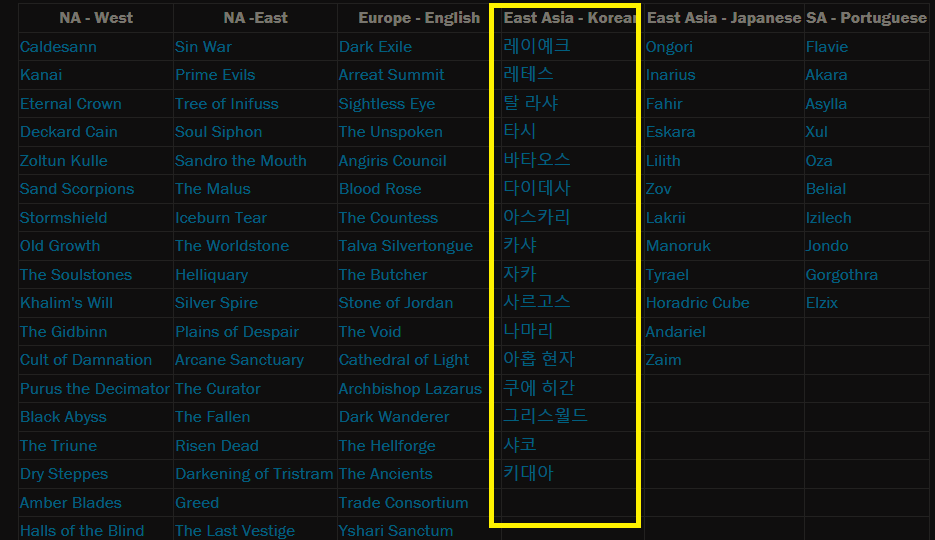Open the Helliquary link
This screenshot has height=540, width=935.
pyautogui.click(x=211, y=275)
